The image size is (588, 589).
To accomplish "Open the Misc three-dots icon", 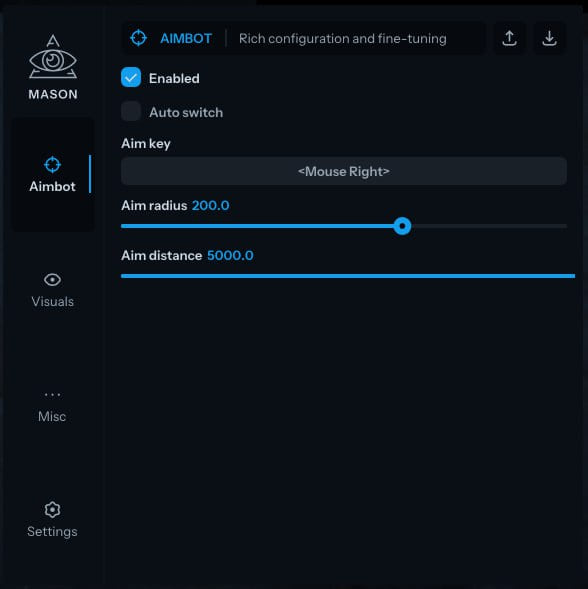I will 52,394.
